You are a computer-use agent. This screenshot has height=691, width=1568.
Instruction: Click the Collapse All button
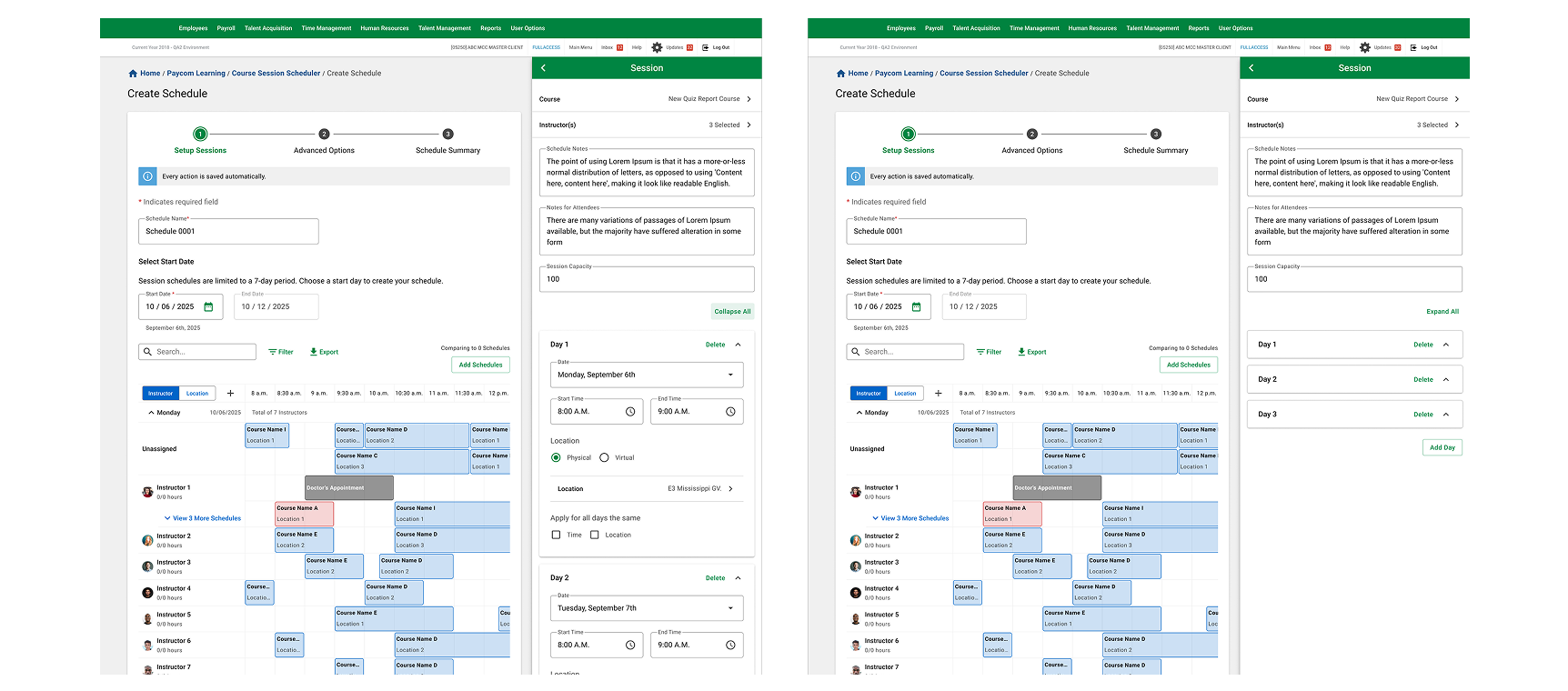732,312
